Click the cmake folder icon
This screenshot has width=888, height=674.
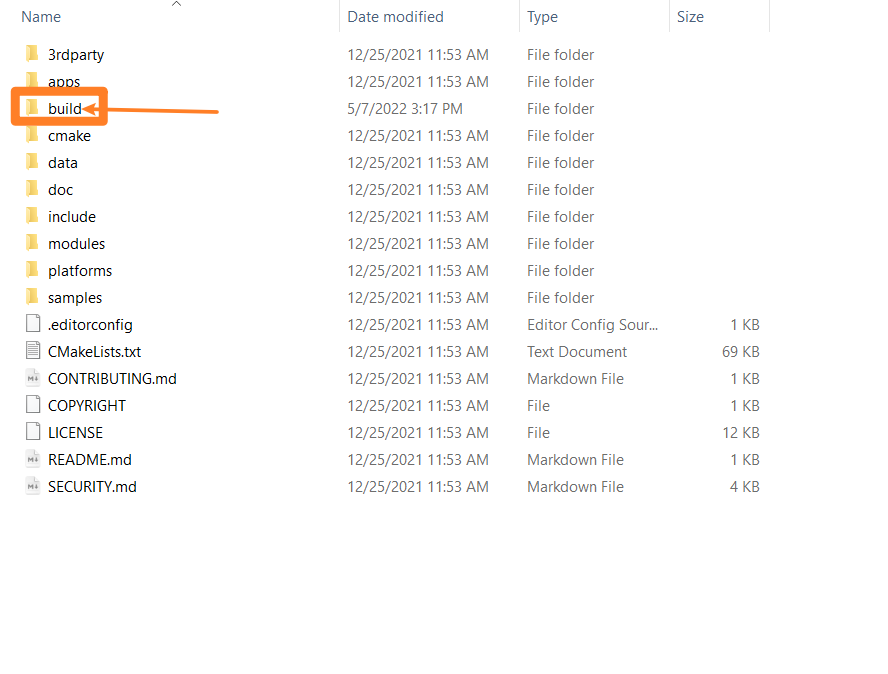pyautogui.click(x=32, y=135)
